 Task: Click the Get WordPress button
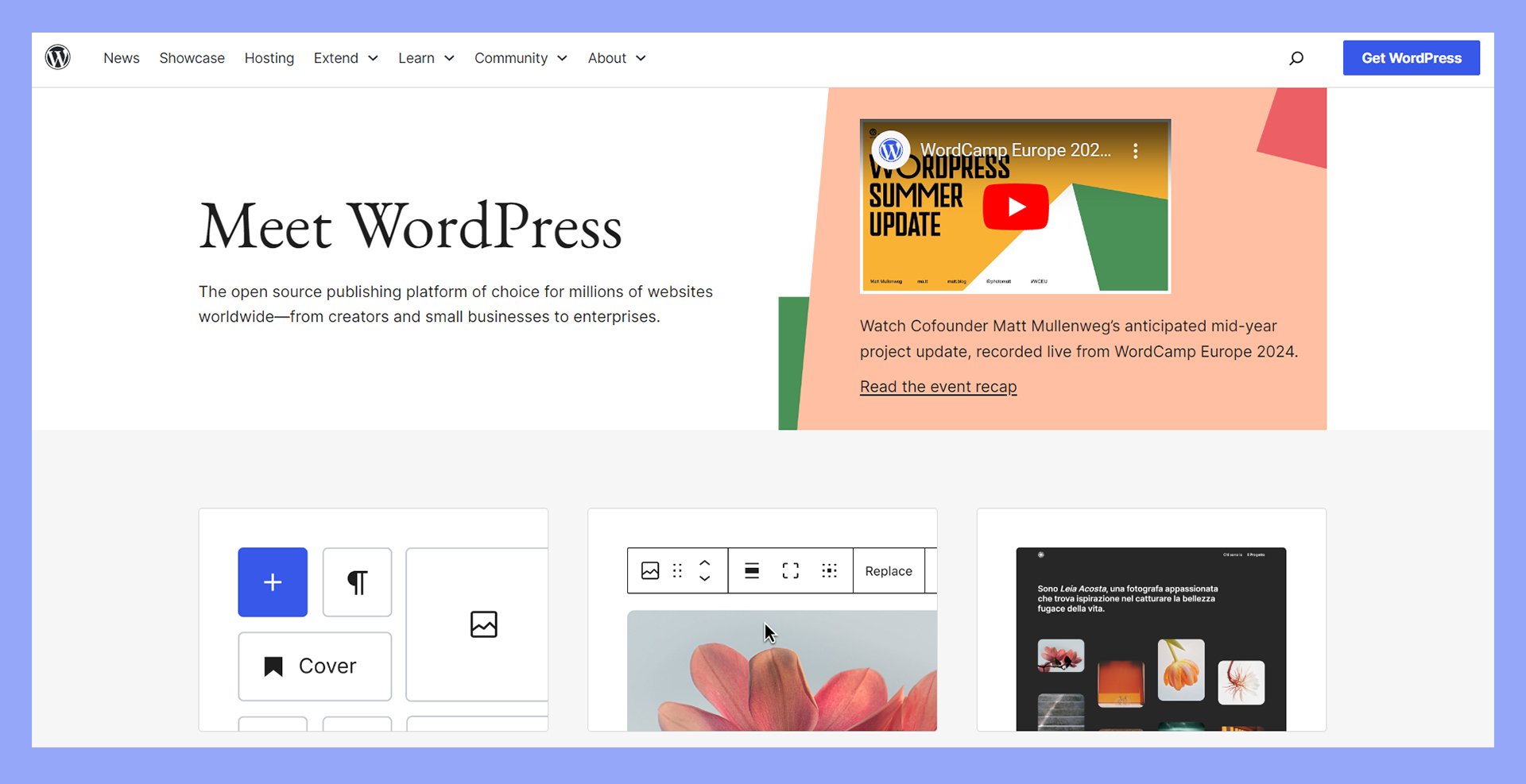1411,57
